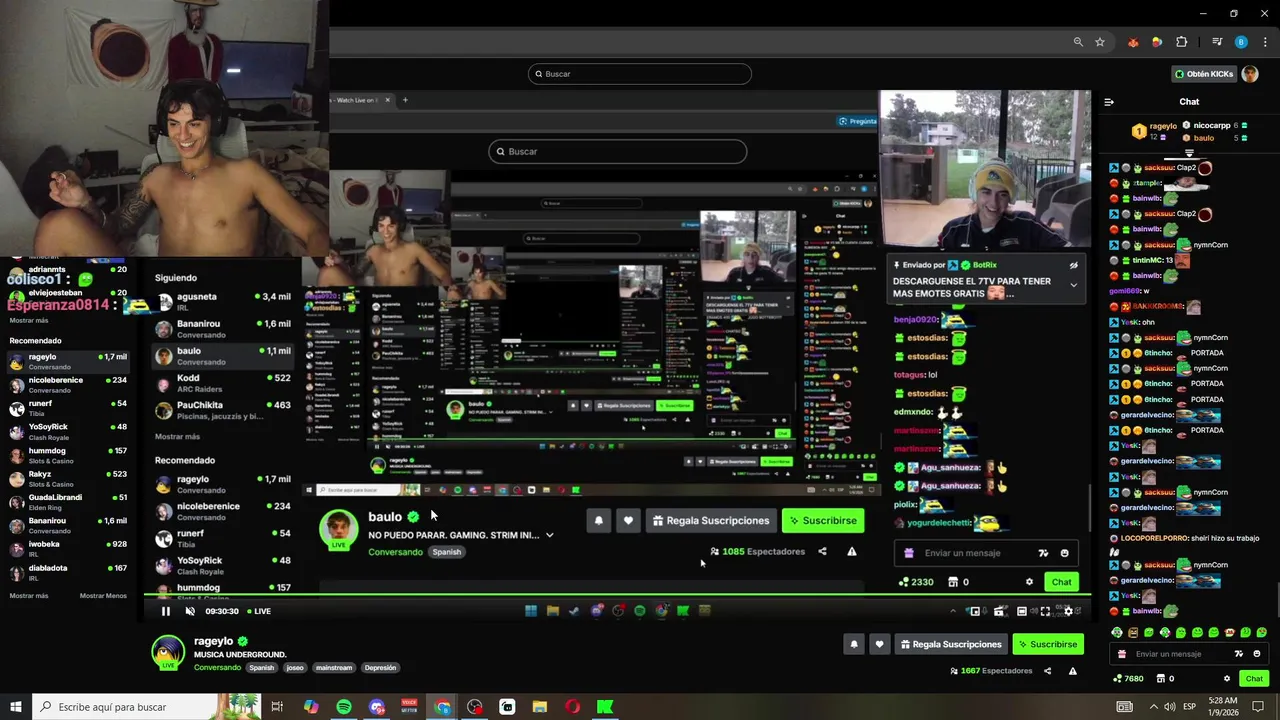Expand Mostrar más above left sidebar Recomendado

point(29,321)
